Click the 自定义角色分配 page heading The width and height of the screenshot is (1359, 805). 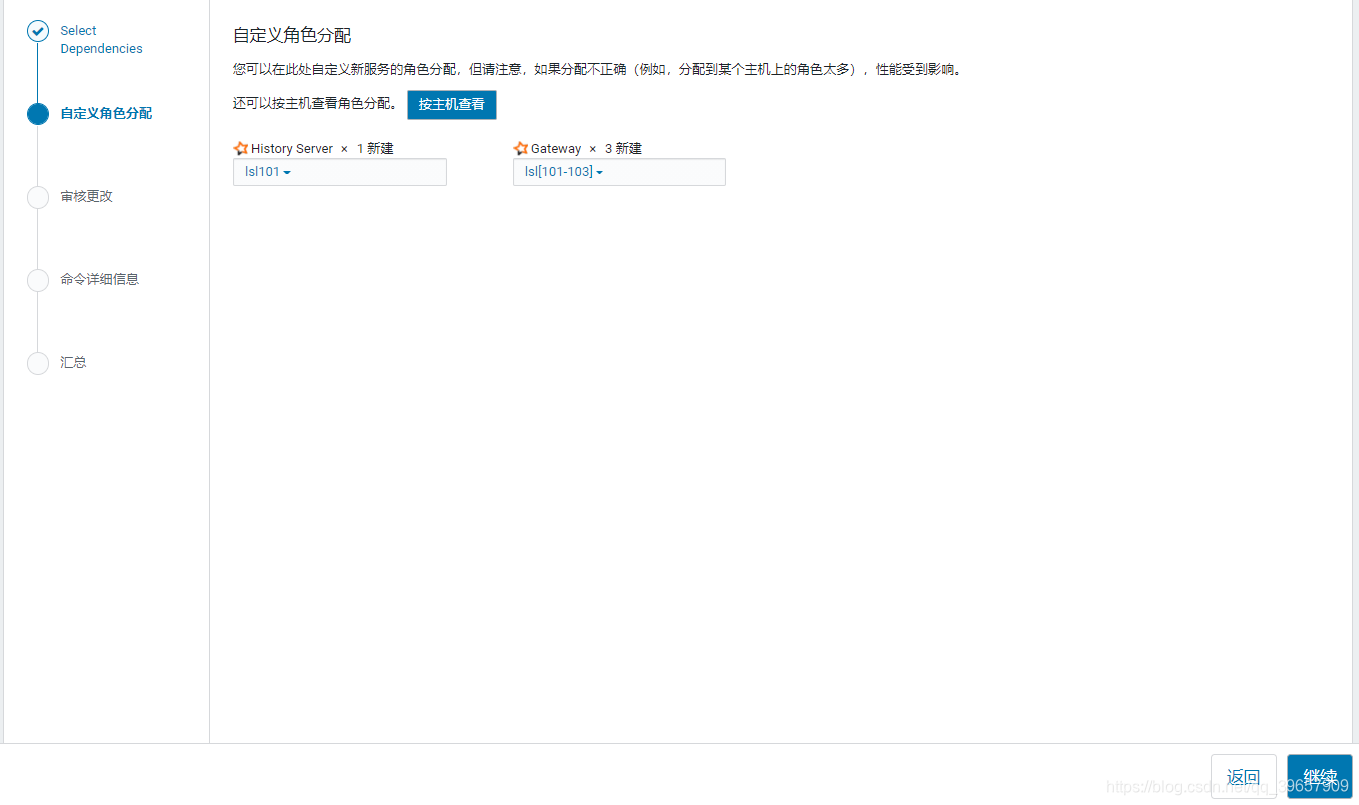pyautogui.click(x=292, y=36)
